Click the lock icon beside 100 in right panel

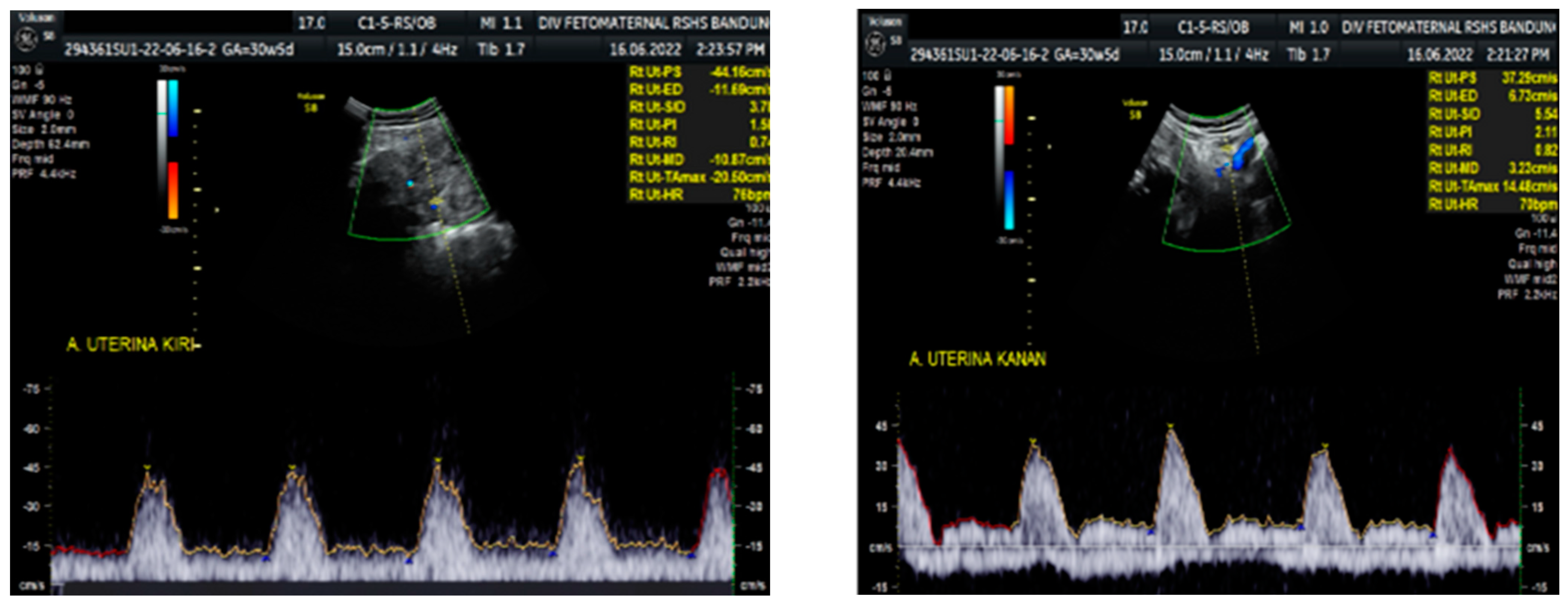(x=888, y=75)
